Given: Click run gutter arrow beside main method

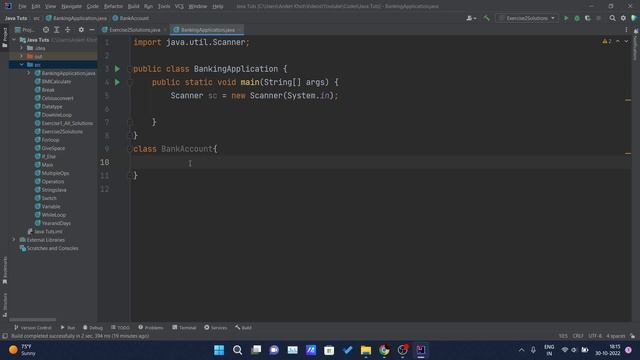Looking at the screenshot, I should 118,82.
